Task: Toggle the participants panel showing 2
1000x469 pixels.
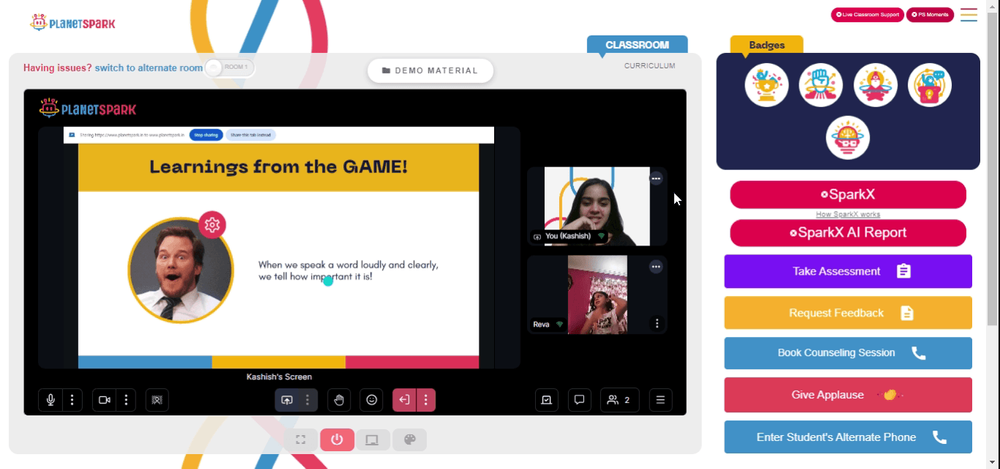Action: pos(619,400)
